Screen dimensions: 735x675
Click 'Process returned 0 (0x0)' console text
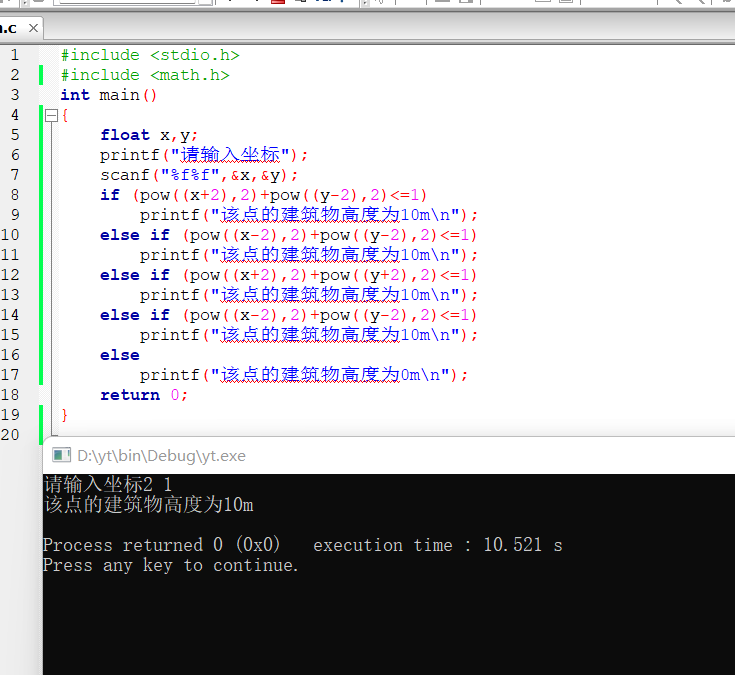(161, 545)
